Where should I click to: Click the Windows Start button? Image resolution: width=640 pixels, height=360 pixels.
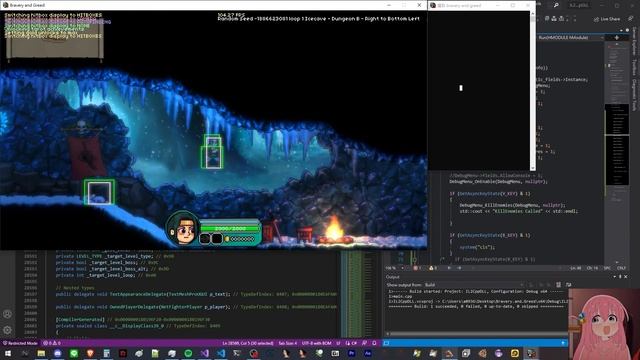click(x=8, y=353)
